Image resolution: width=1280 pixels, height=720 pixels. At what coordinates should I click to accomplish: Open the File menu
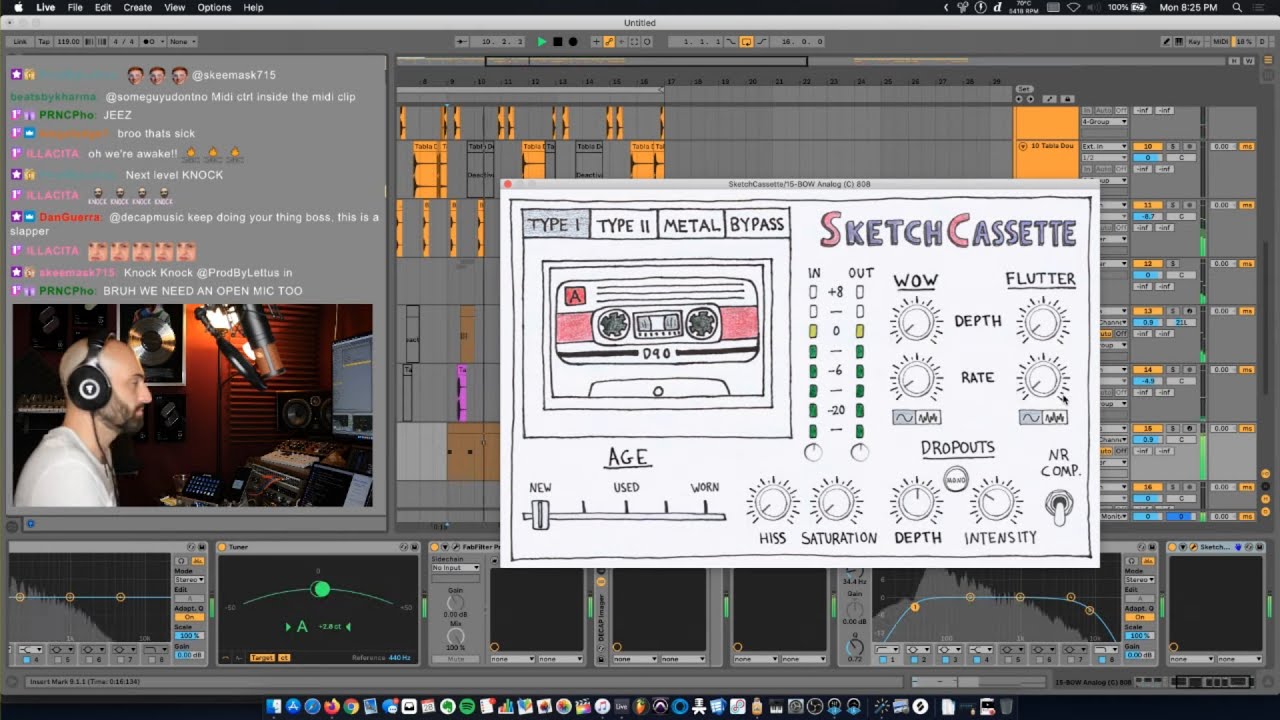pyautogui.click(x=75, y=7)
